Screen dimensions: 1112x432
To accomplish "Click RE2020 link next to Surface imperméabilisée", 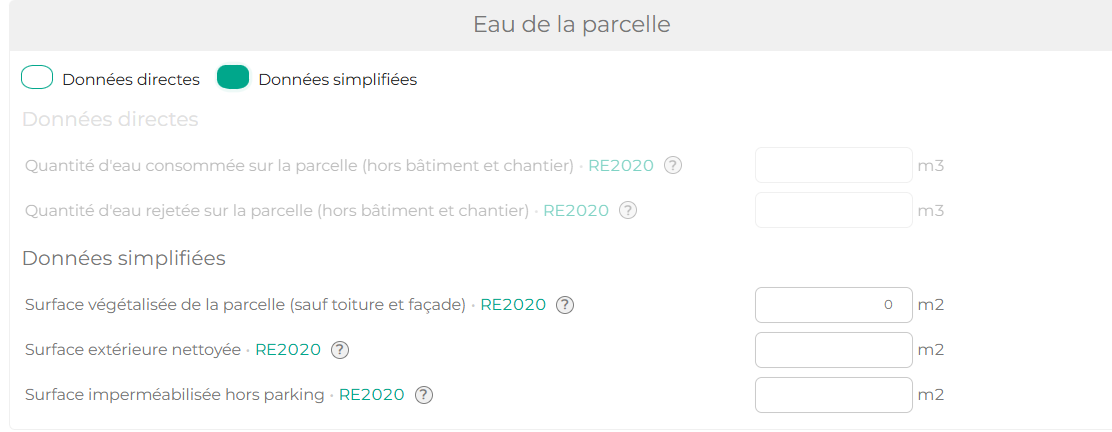I will click(x=371, y=395).
